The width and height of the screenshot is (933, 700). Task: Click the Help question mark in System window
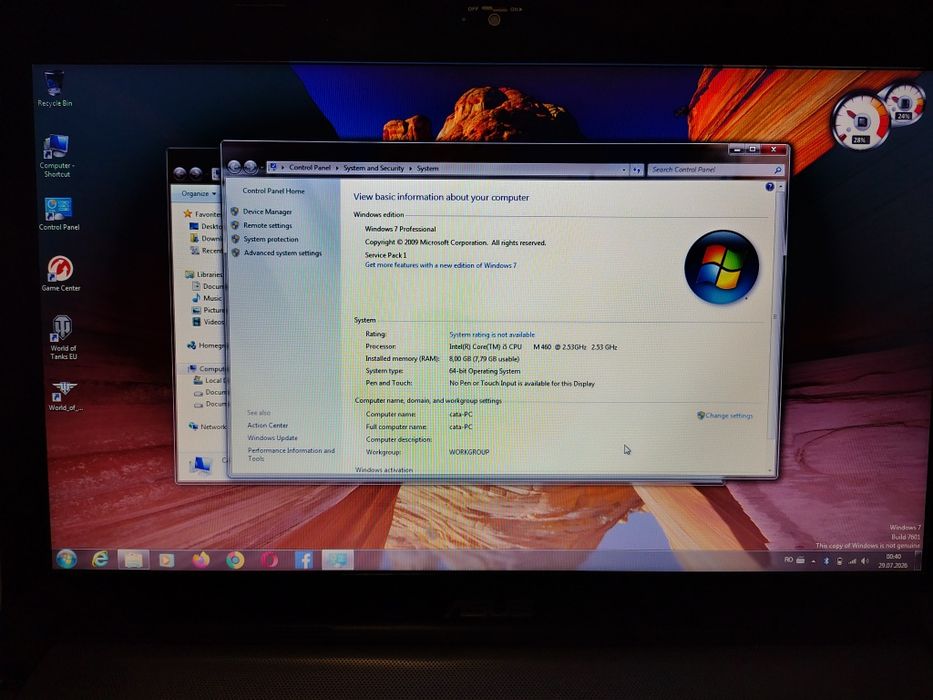click(769, 187)
